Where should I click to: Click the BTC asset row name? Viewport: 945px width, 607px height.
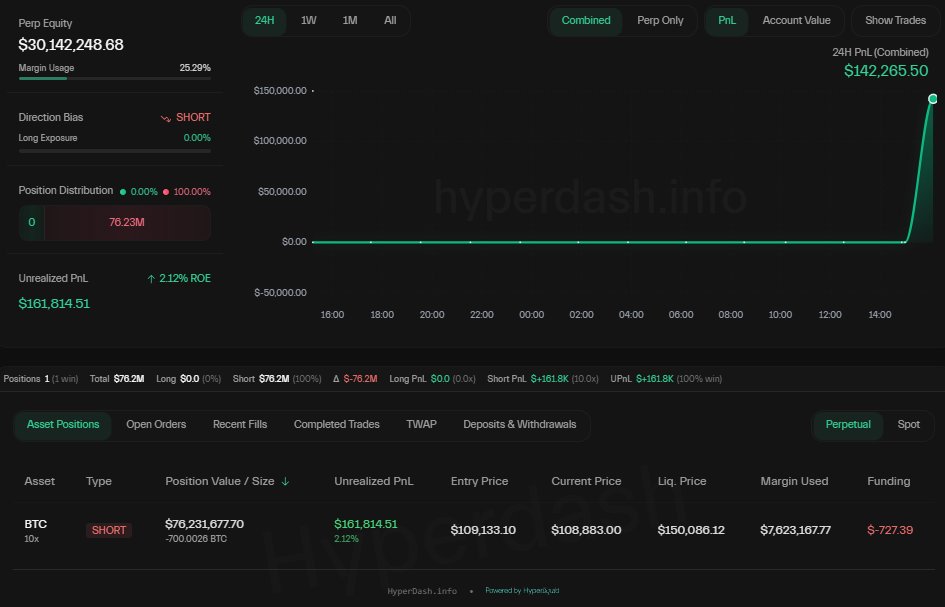click(x=36, y=524)
